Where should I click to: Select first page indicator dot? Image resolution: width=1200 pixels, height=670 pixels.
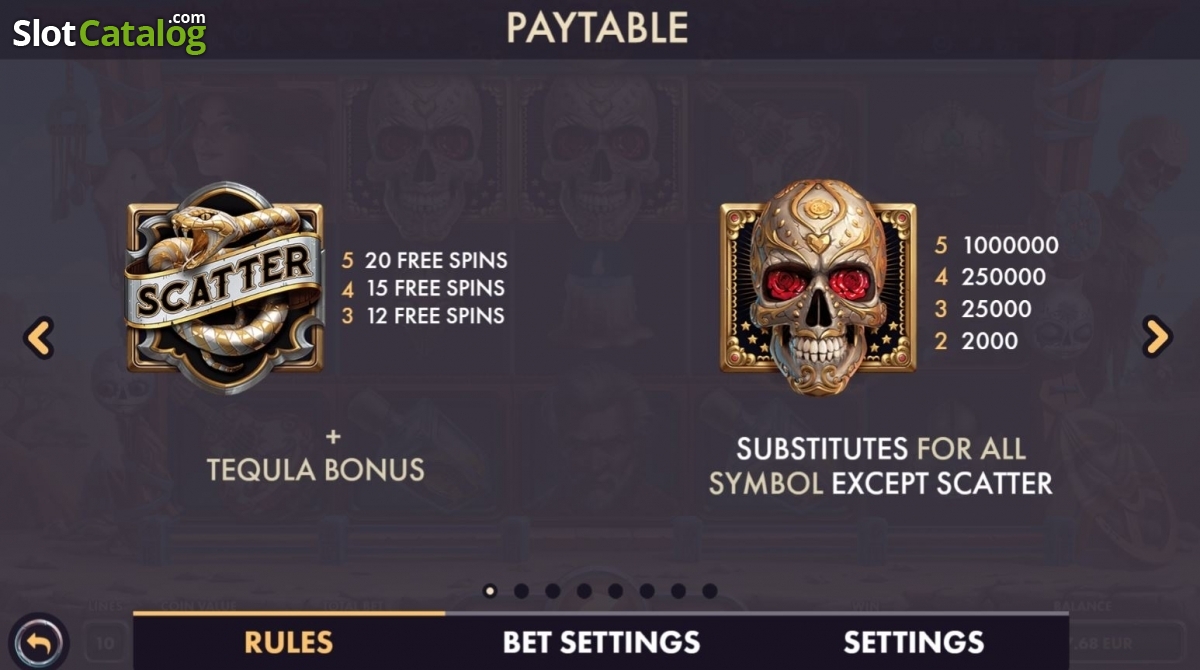[x=490, y=591]
